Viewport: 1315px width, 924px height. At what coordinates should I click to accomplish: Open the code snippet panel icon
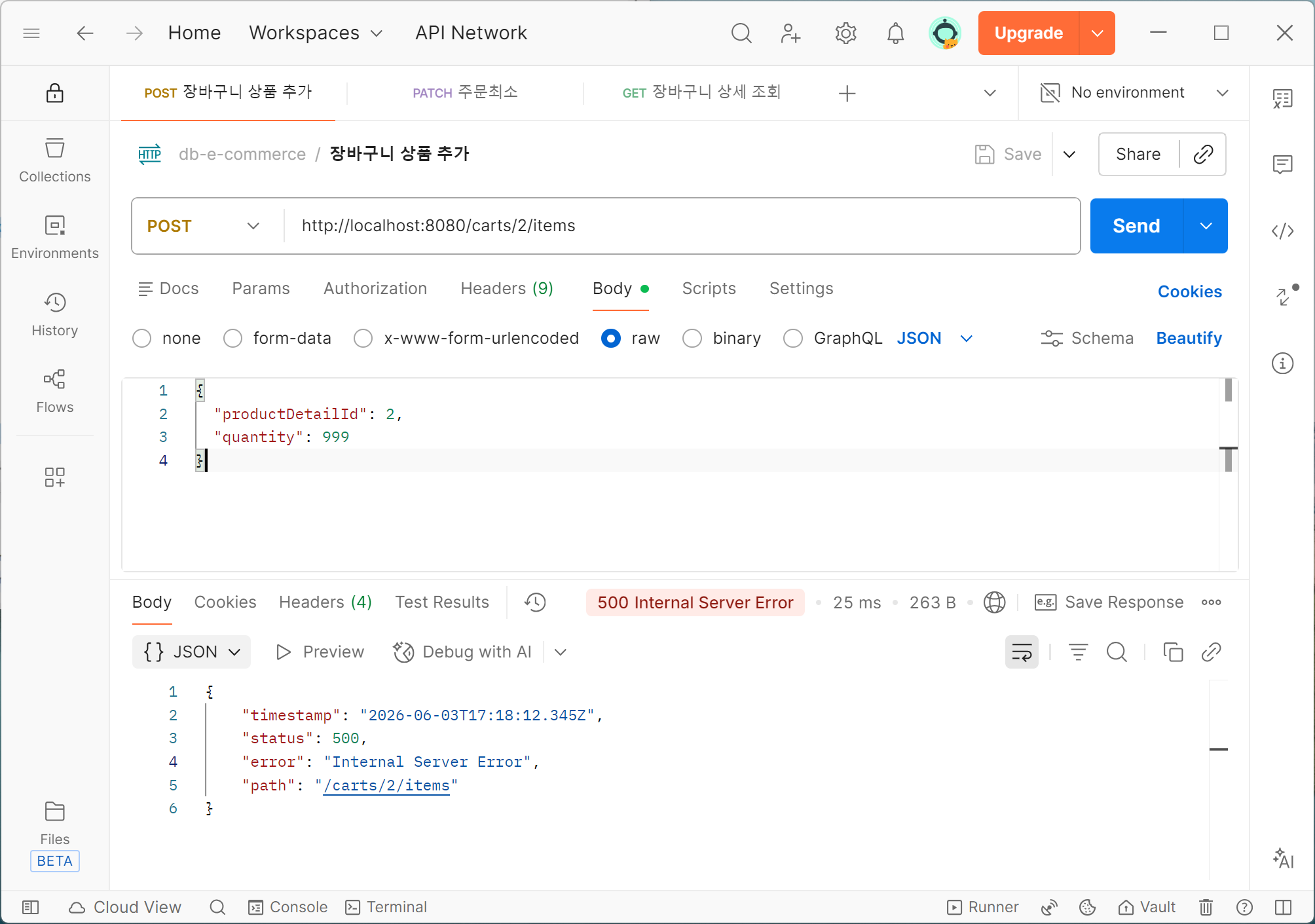pos(1282,231)
